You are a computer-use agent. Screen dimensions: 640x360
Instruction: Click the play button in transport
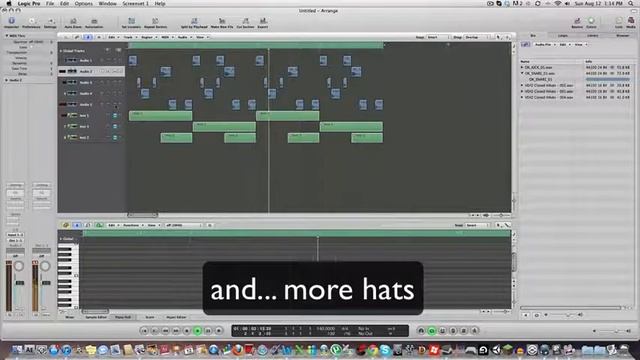(x=197, y=331)
